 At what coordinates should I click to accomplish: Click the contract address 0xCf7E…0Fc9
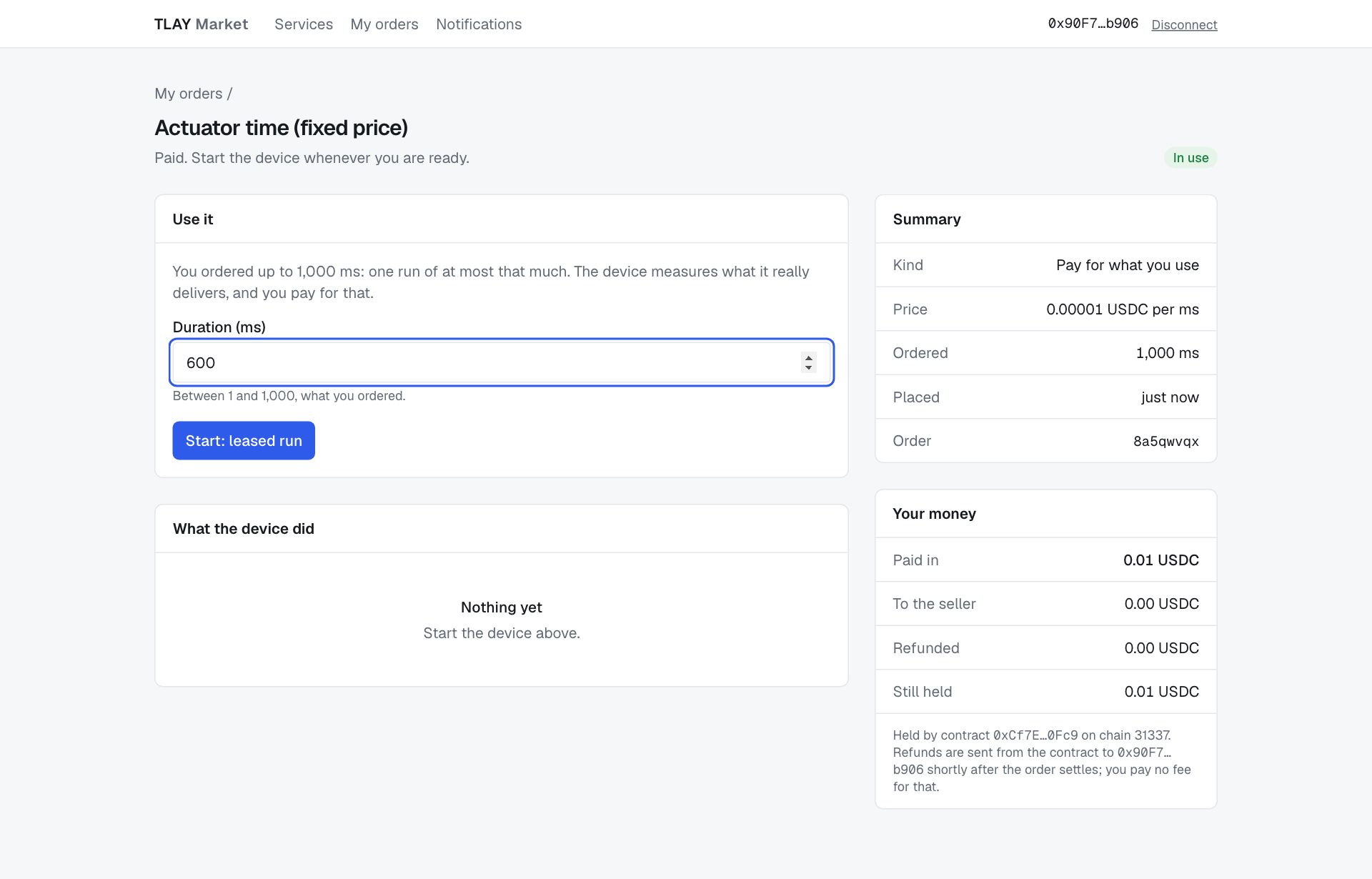(1035, 735)
